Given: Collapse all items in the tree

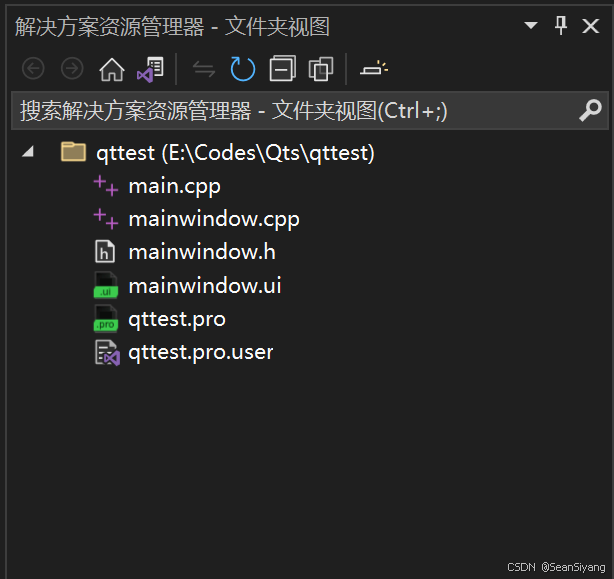Looking at the screenshot, I should [x=282, y=69].
